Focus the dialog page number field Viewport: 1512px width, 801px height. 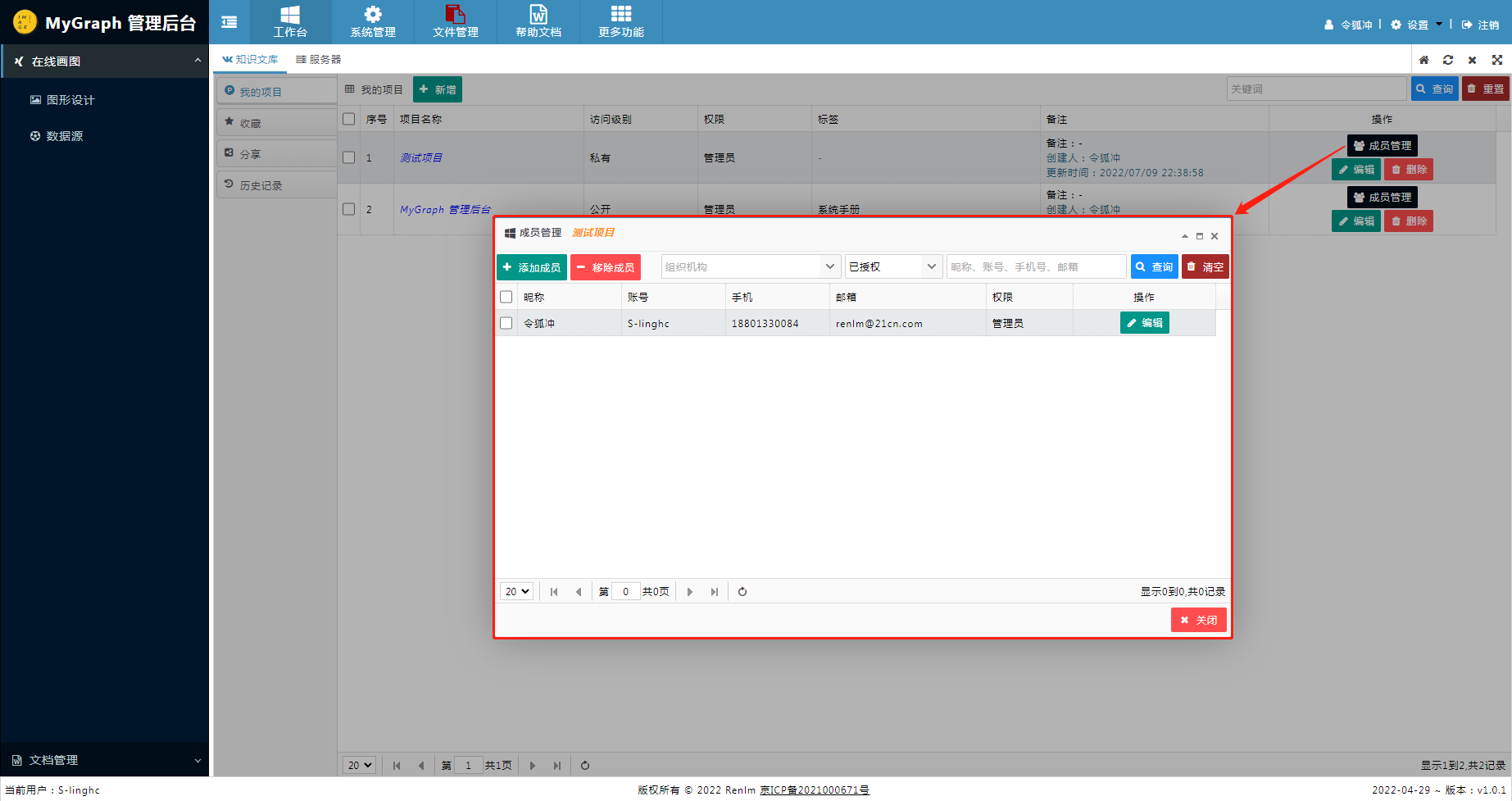coord(626,592)
